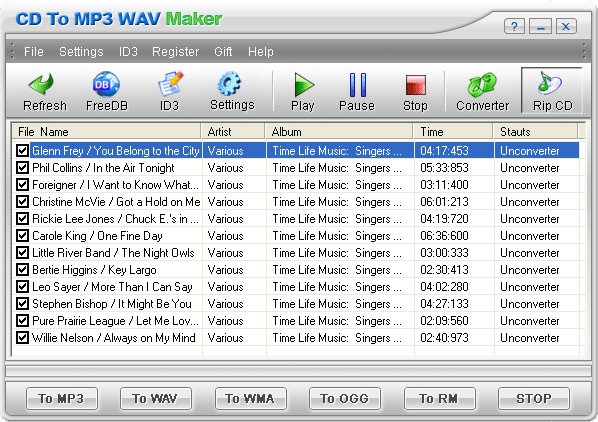The height and width of the screenshot is (422, 598).
Task: Click the green Refresh arrow icon
Action: (x=41, y=84)
